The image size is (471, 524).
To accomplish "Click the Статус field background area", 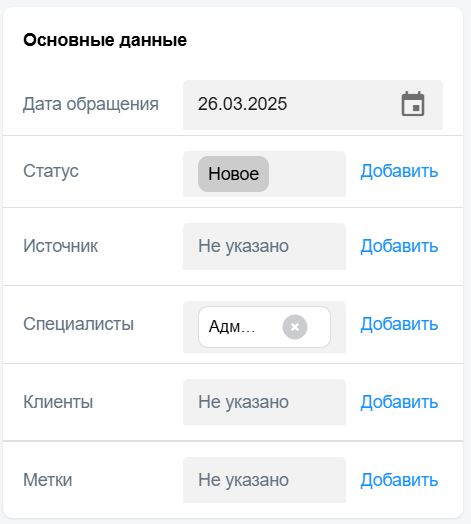I will point(308,174).
